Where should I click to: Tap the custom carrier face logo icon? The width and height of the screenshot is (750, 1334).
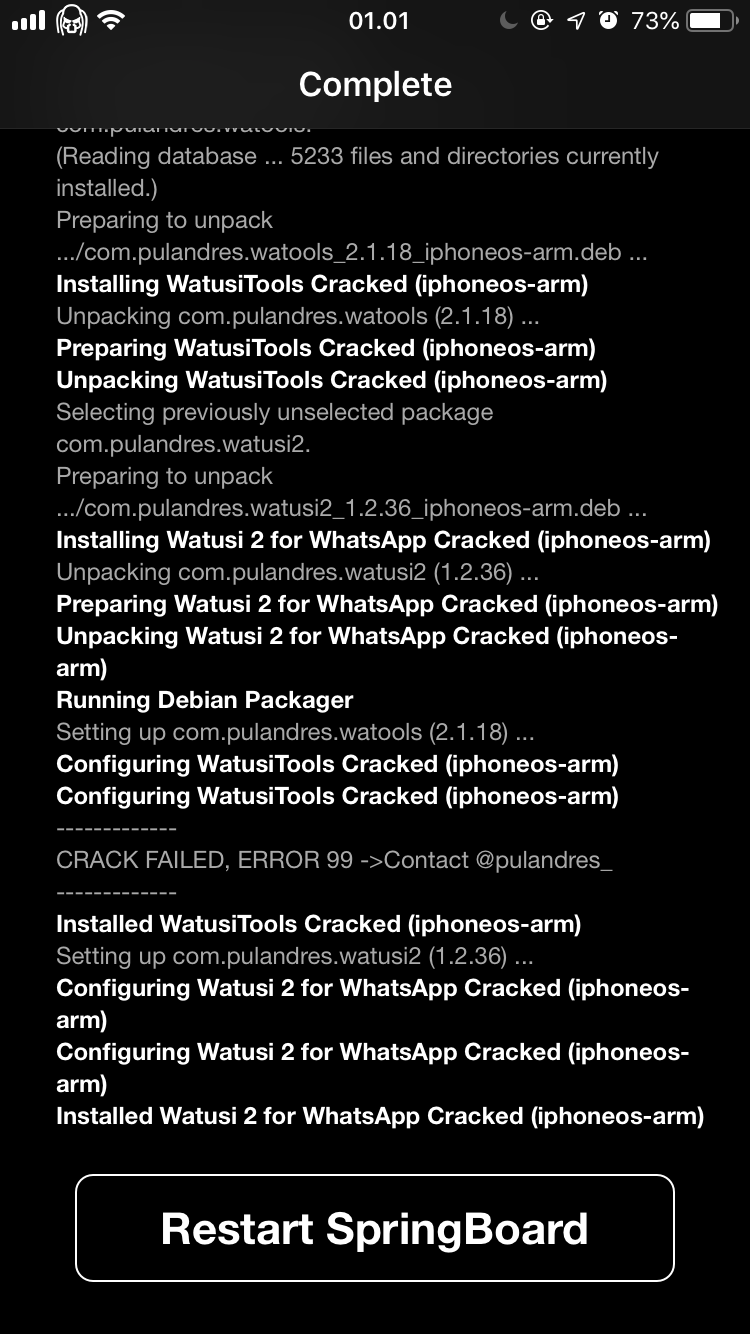(x=71, y=20)
